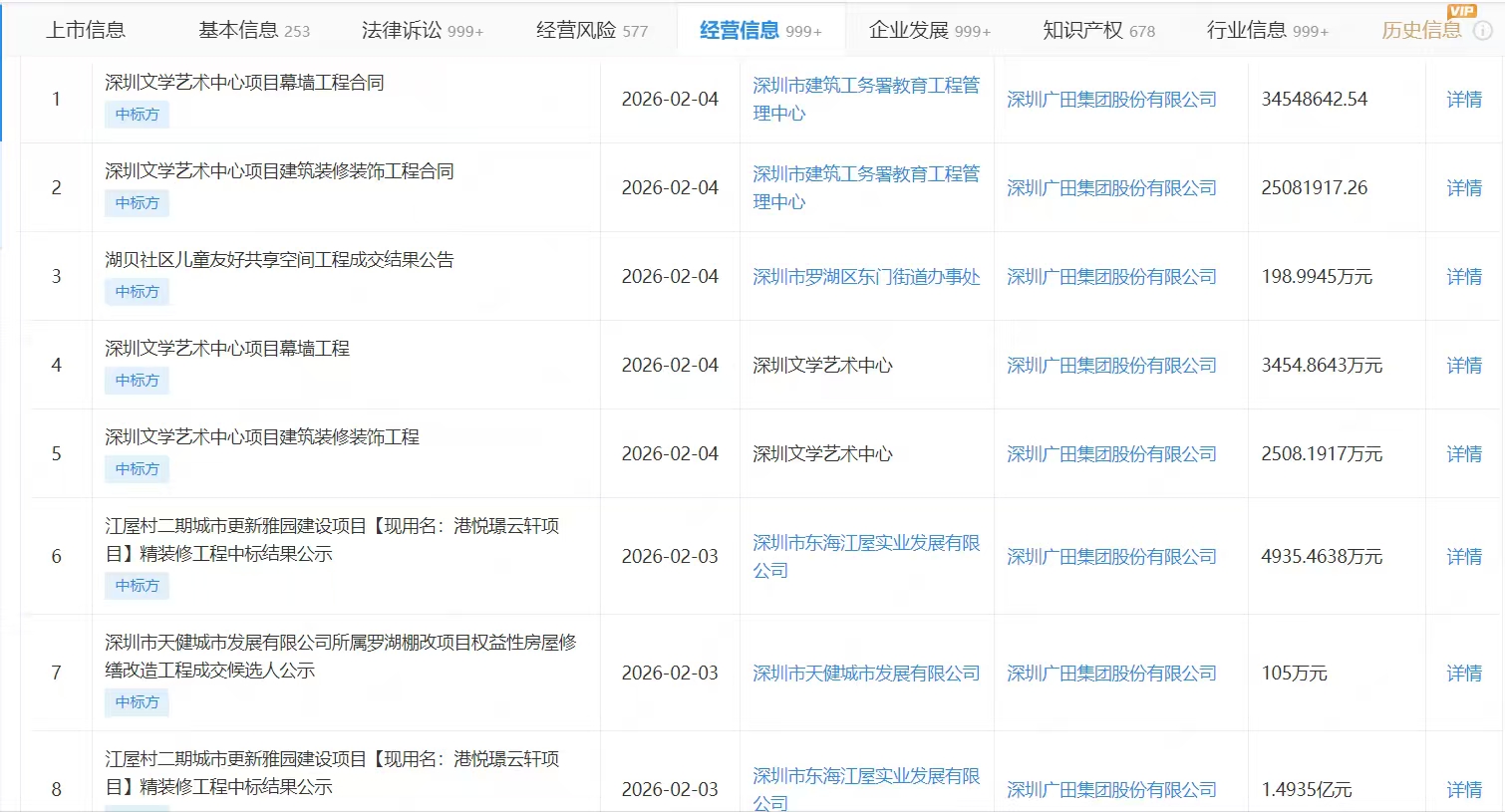The height and width of the screenshot is (812, 1505).
Task: Select the 经营风险 tab
Action: pyautogui.click(x=591, y=30)
